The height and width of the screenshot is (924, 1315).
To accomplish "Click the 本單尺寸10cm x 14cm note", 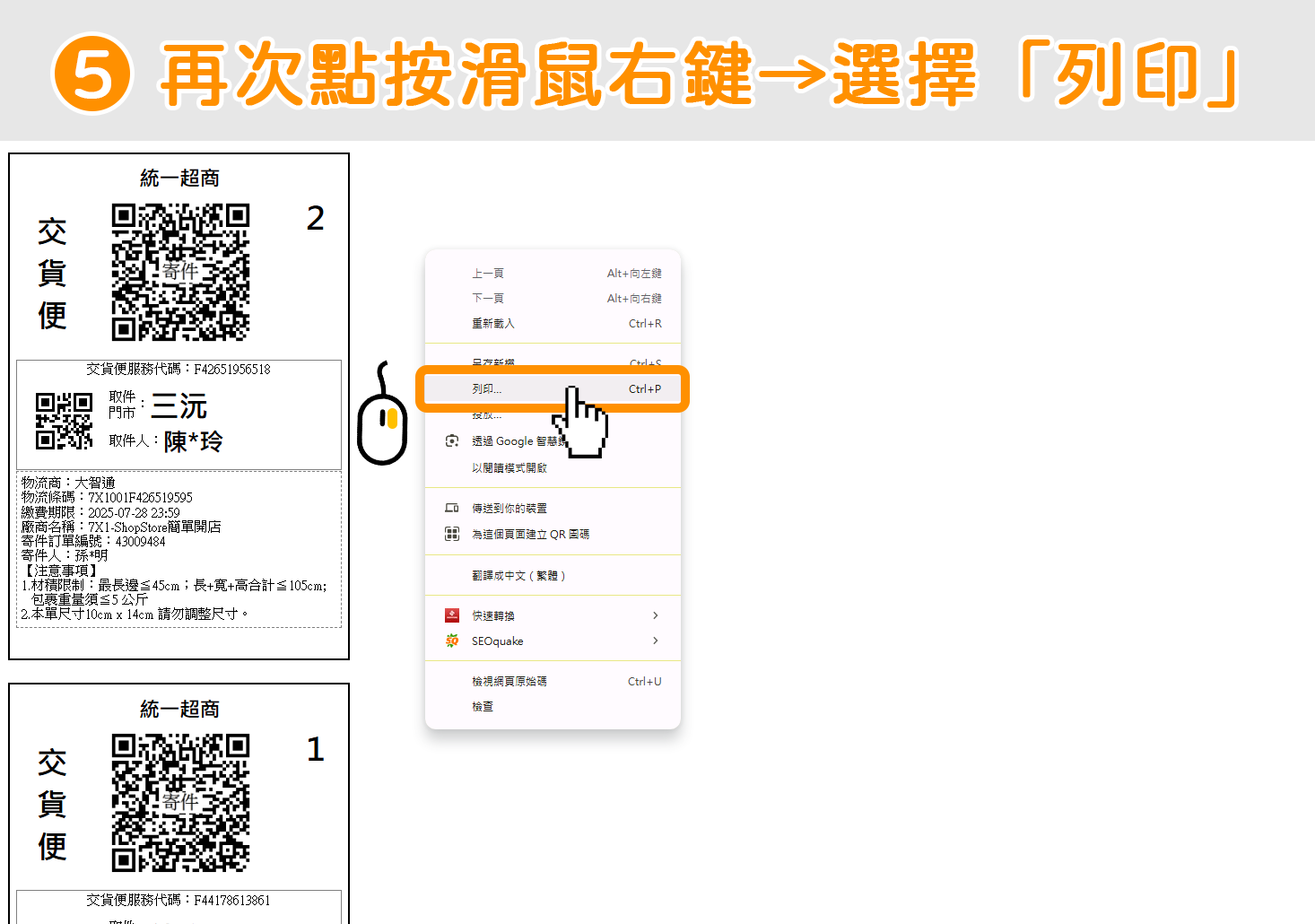I will (x=135, y=615).
